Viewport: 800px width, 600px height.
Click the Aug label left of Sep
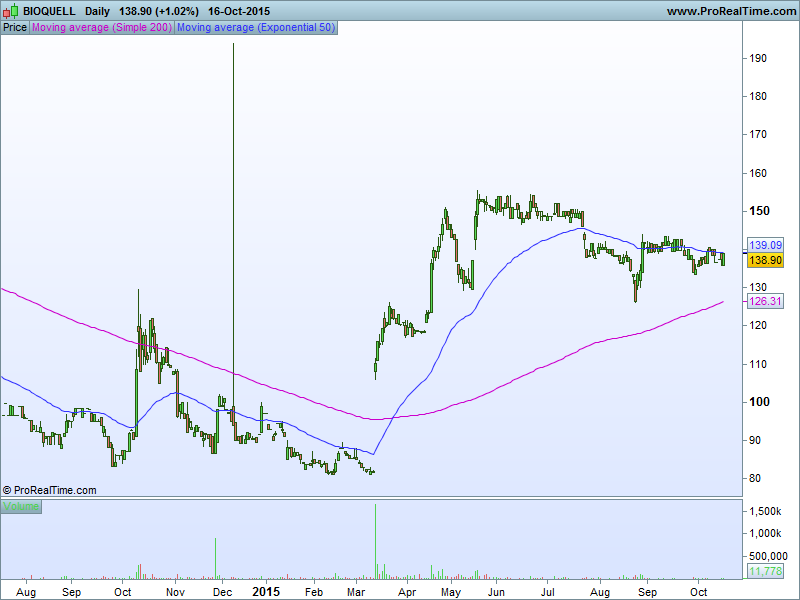27,591
